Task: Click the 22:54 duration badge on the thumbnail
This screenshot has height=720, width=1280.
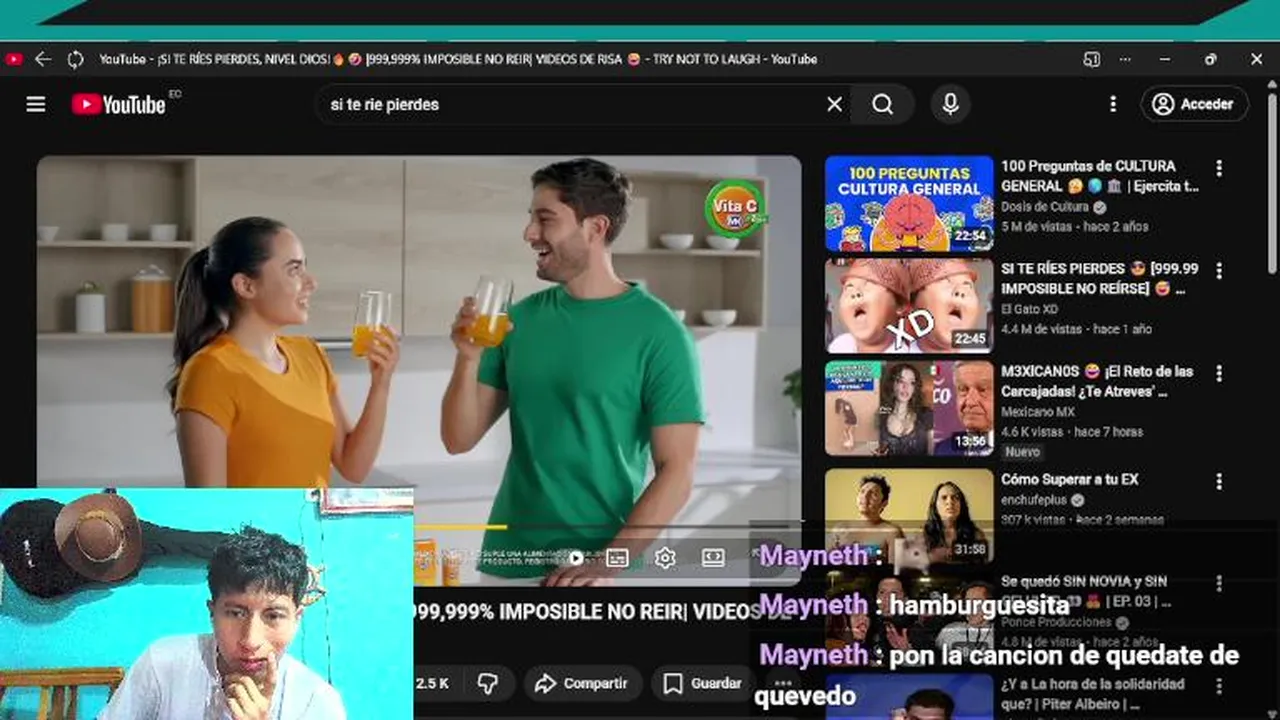Action: (971, 236)
